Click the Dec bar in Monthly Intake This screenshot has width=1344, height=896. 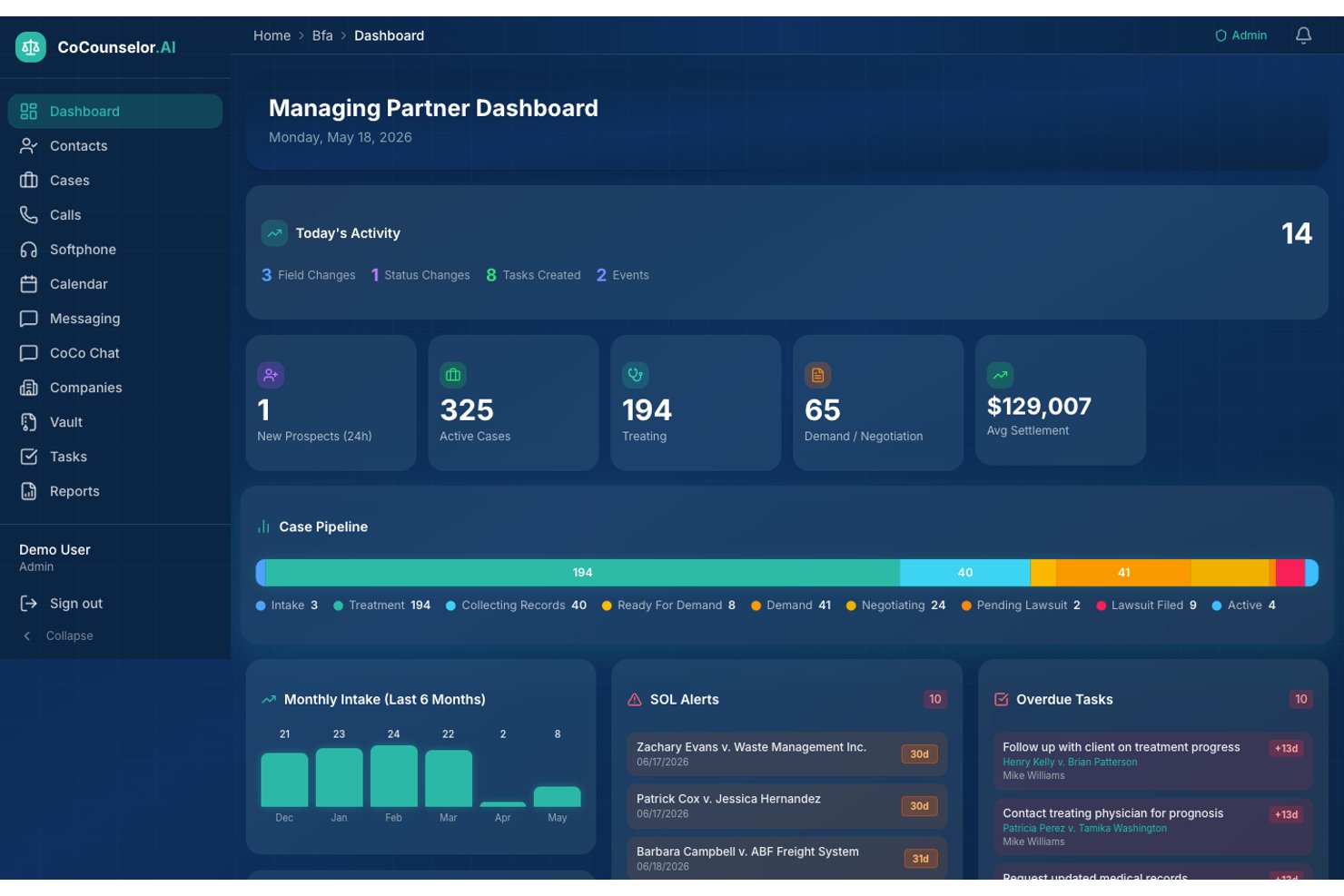284,780
